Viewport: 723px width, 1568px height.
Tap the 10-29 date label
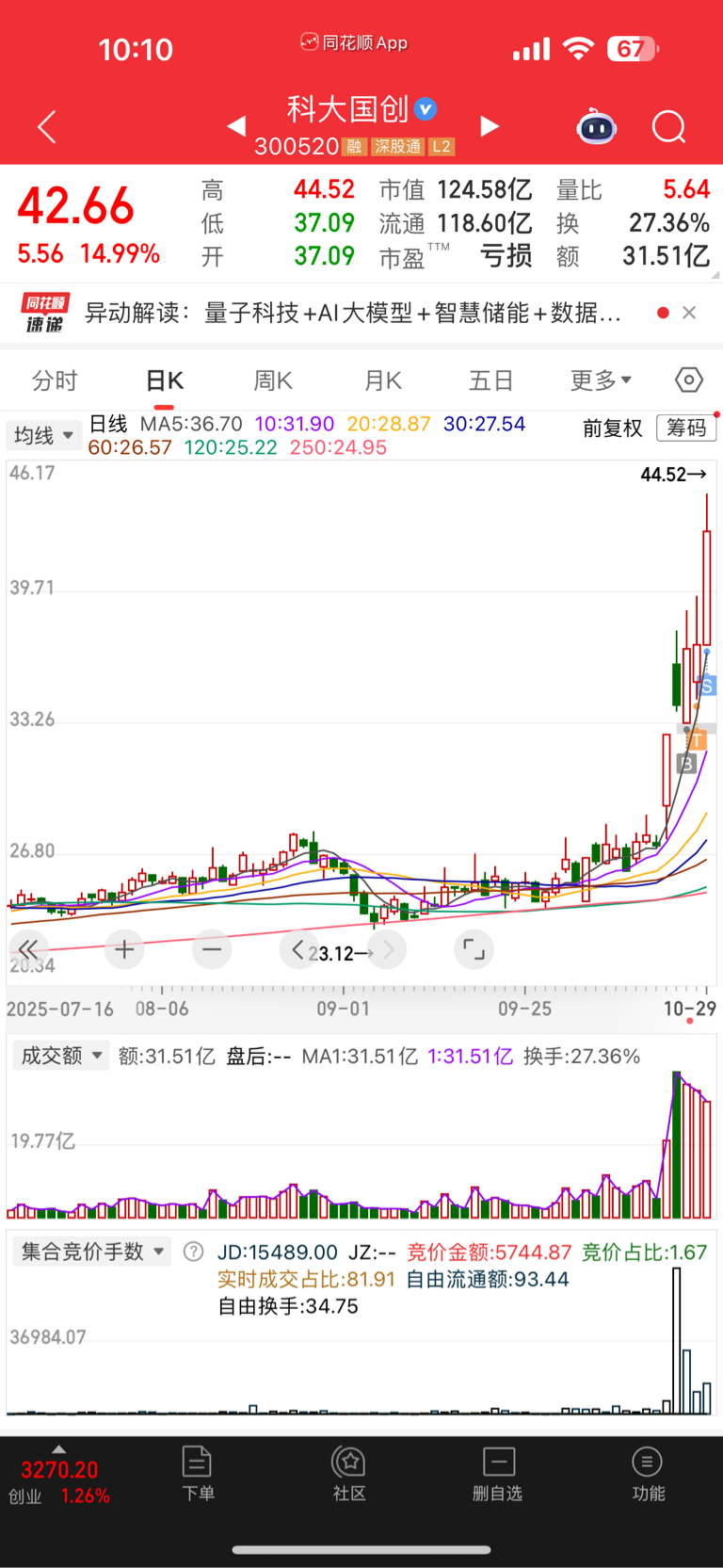(690, 1009)
